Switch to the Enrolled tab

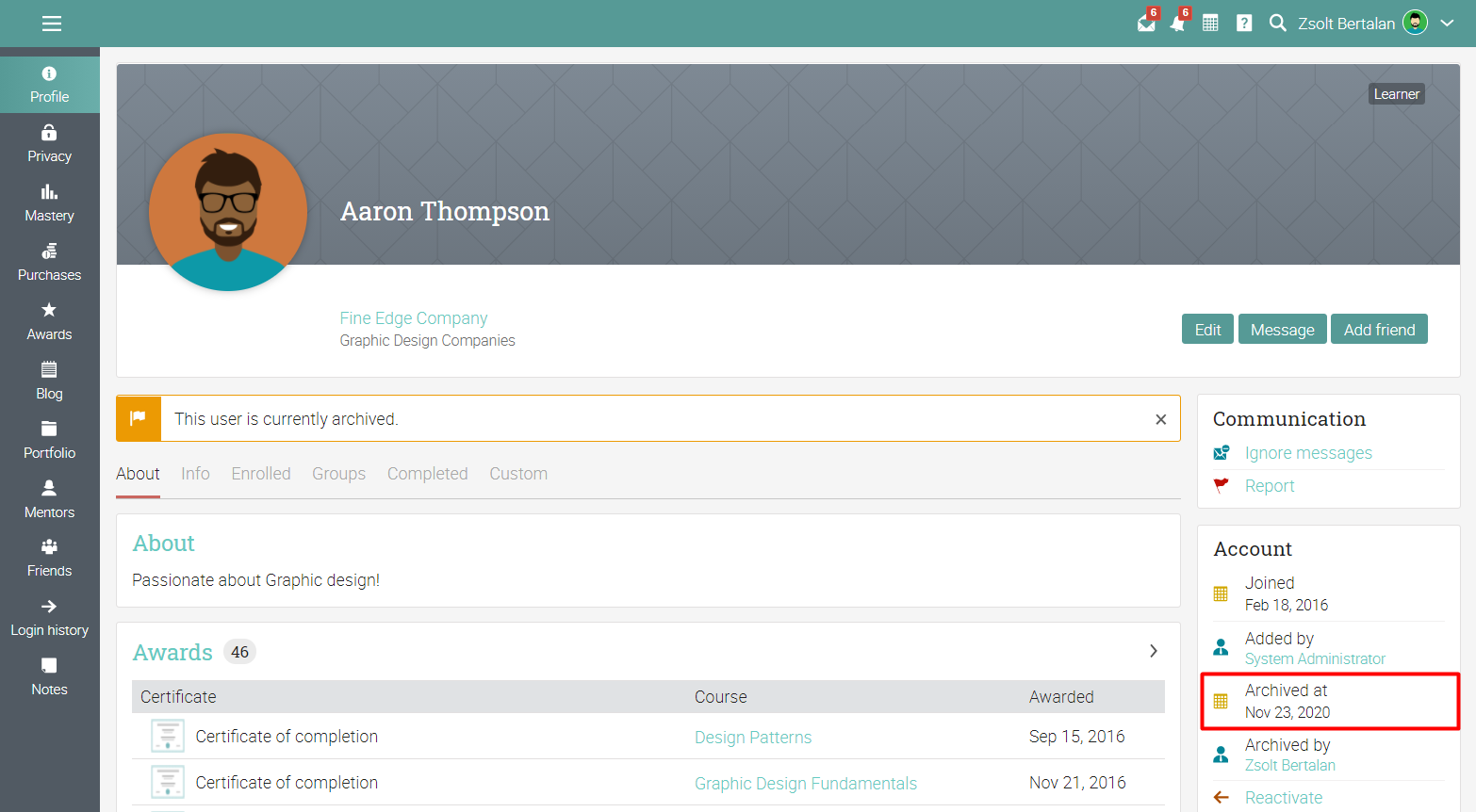tap(261, 474)
